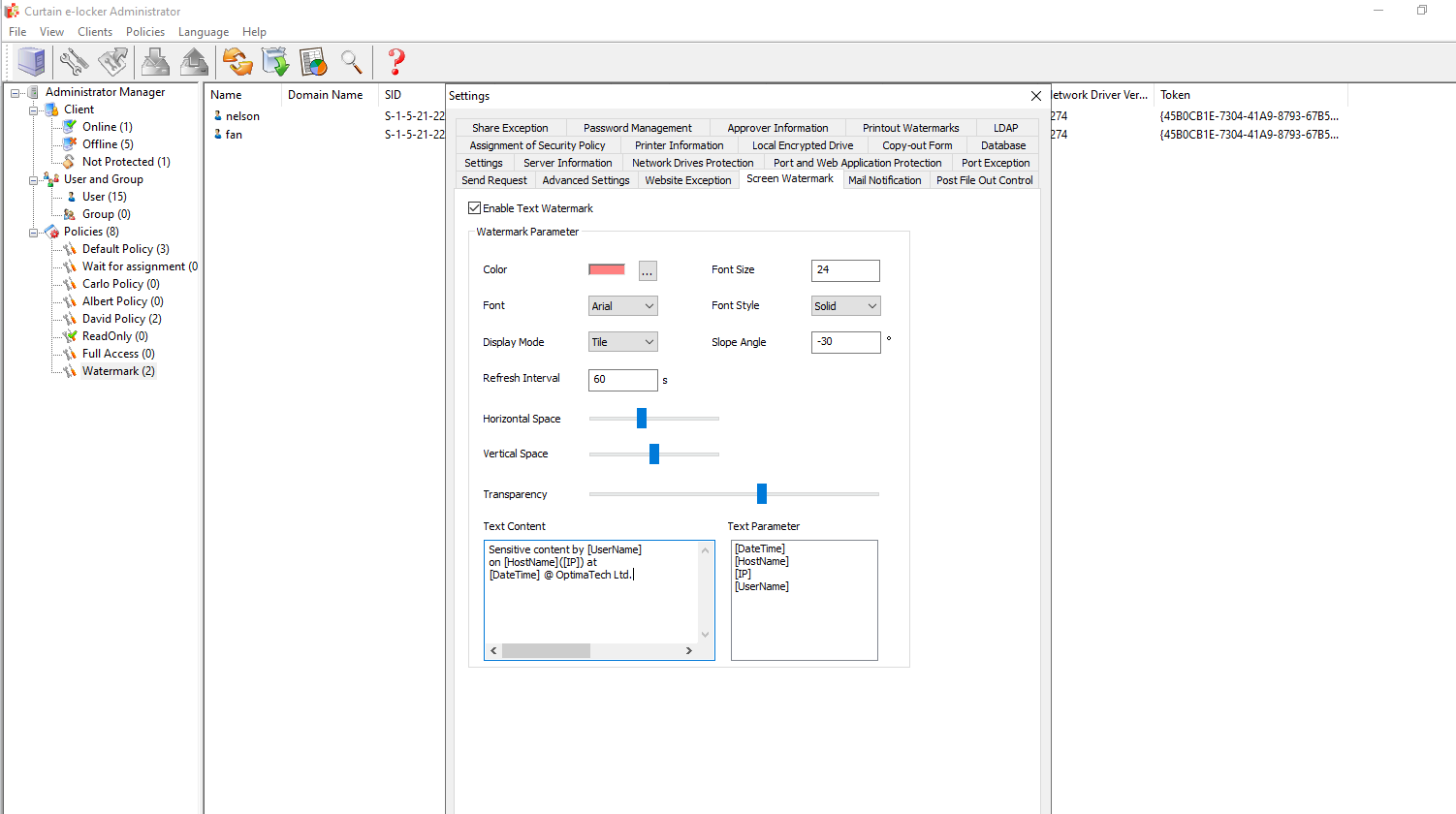The image size is (1456, 814).
Task: Click the orange refresh arrows icon
Action: (x=237, y=62)
